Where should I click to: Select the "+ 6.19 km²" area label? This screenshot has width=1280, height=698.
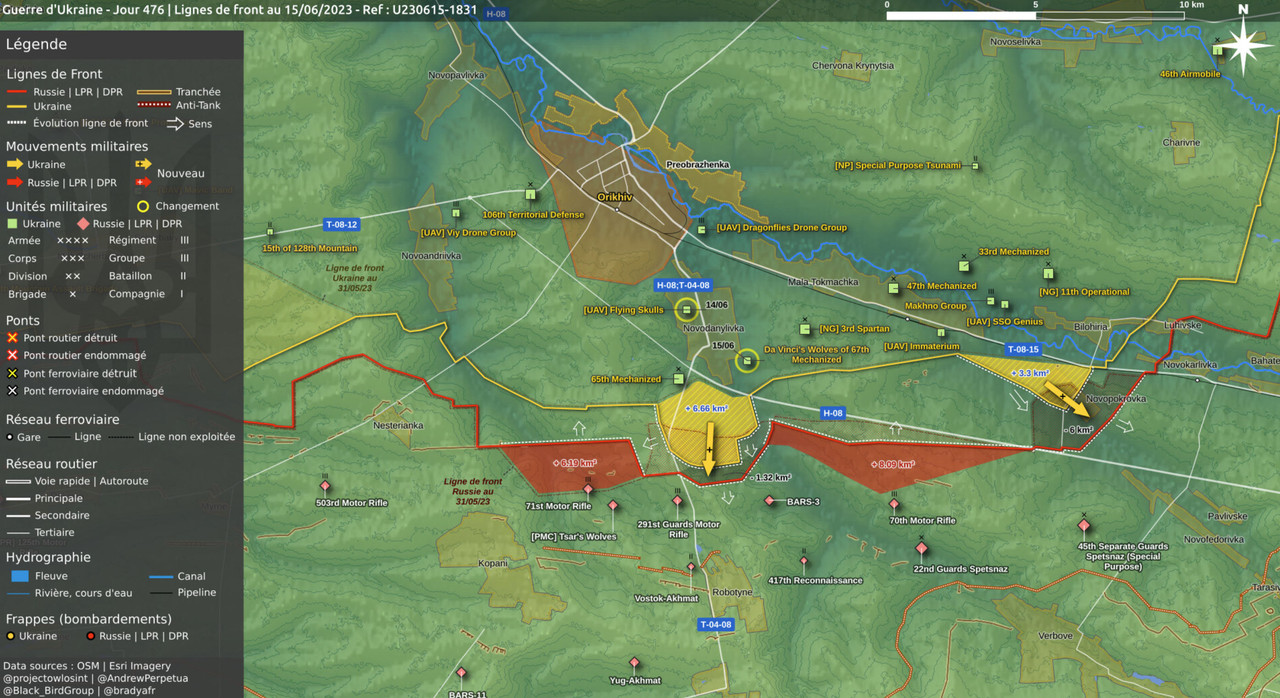coord(575,463)
